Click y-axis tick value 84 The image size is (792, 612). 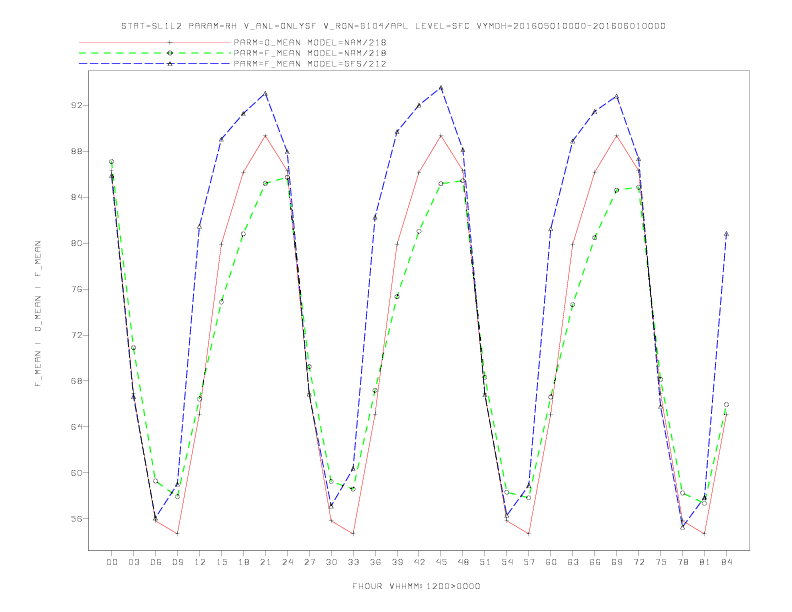(x=77, y=197)
